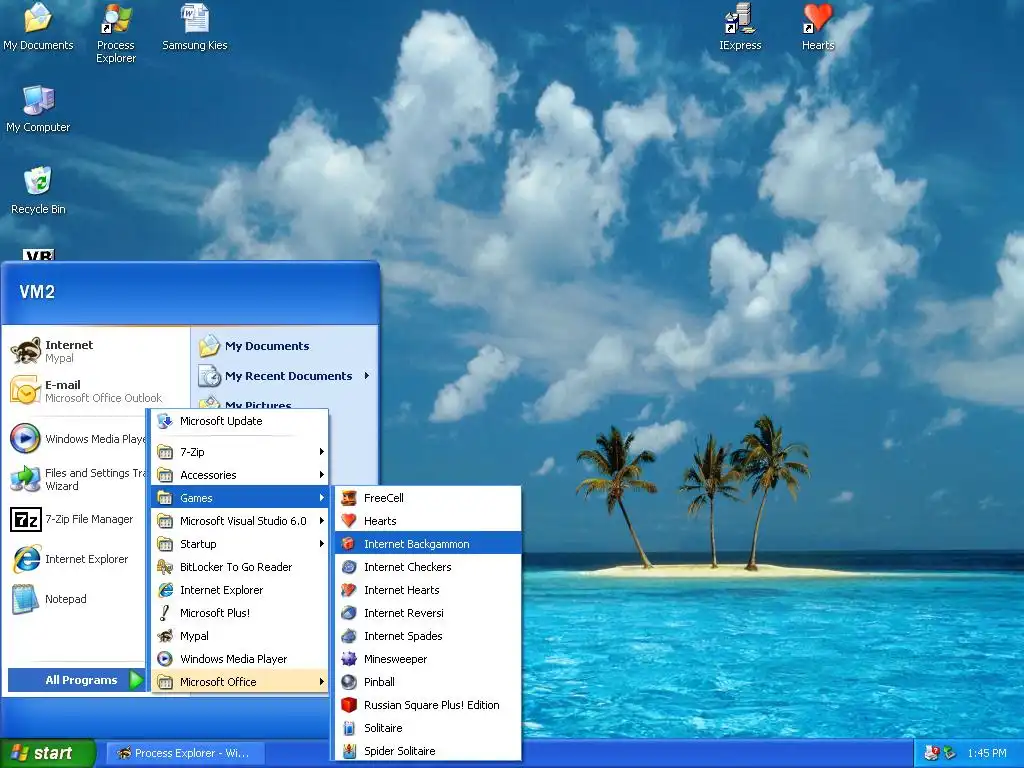Click Microsoft Update in All Programs
The width and height of the screenshot is (1024, 768).
[240, 421]
